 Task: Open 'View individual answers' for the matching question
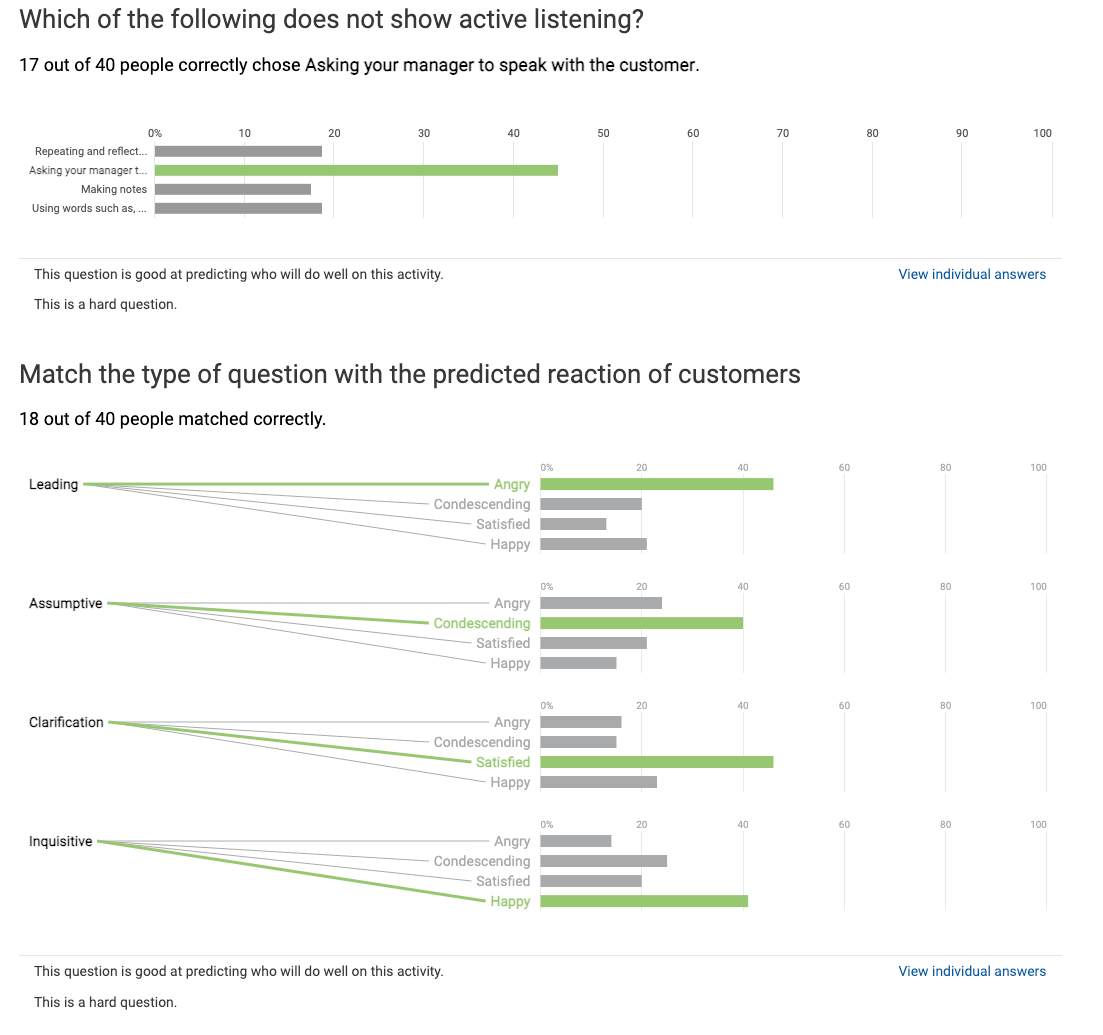point(971,970)
